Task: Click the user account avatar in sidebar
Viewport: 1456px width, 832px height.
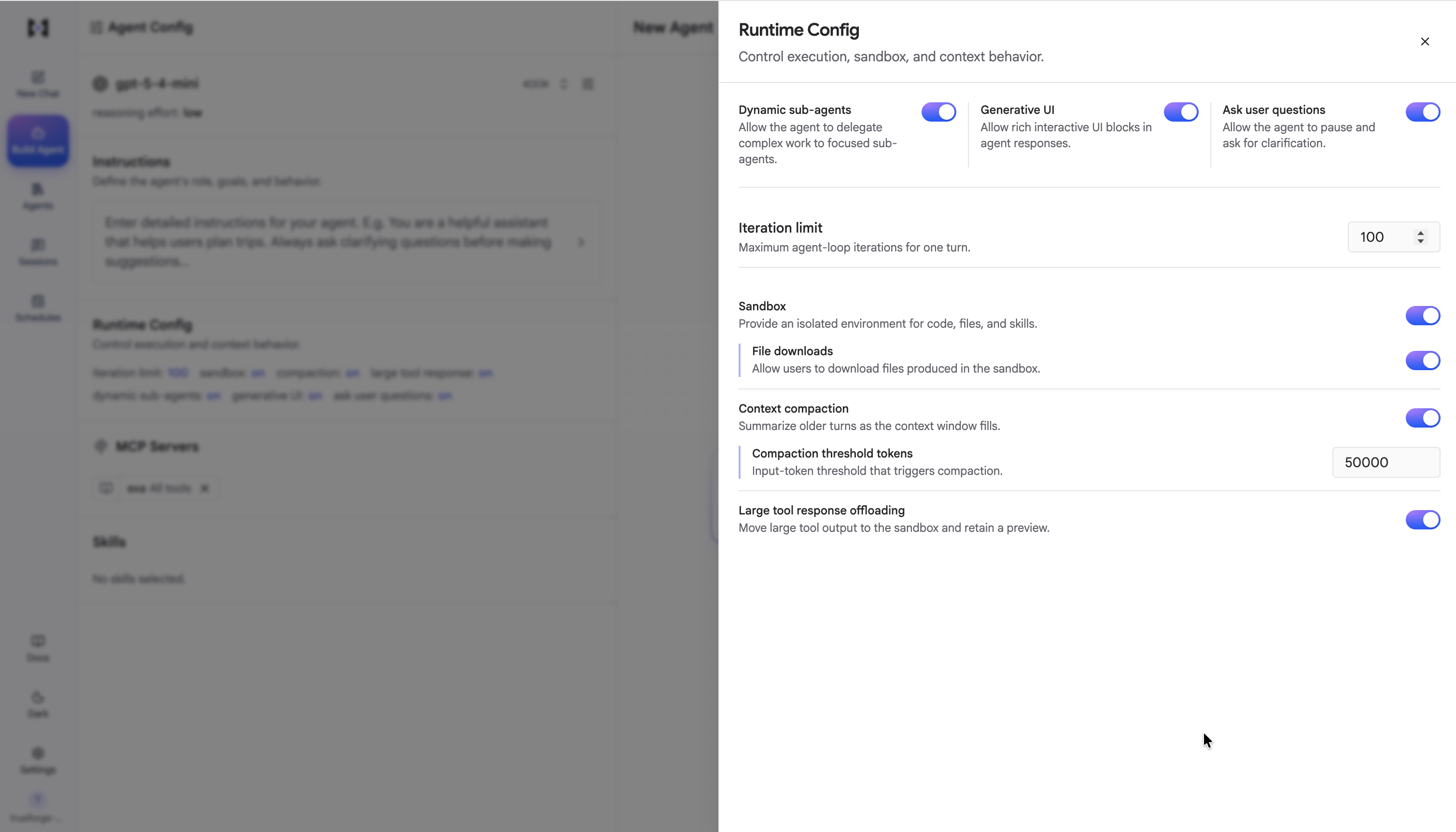Action: tap(38, 800)
